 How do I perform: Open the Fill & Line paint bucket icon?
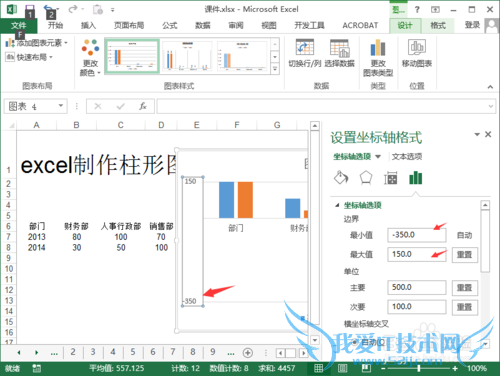pyautogui.click(x=341, y=178)
